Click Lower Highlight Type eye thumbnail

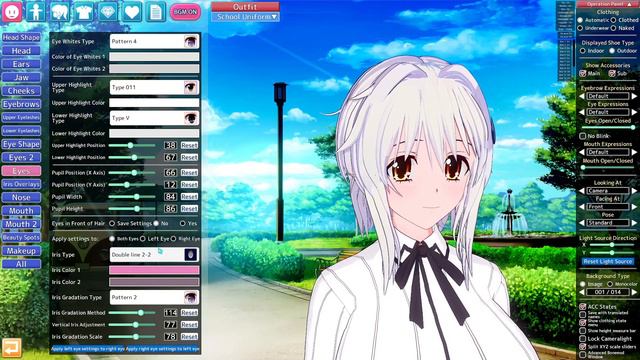coord(191,118)
